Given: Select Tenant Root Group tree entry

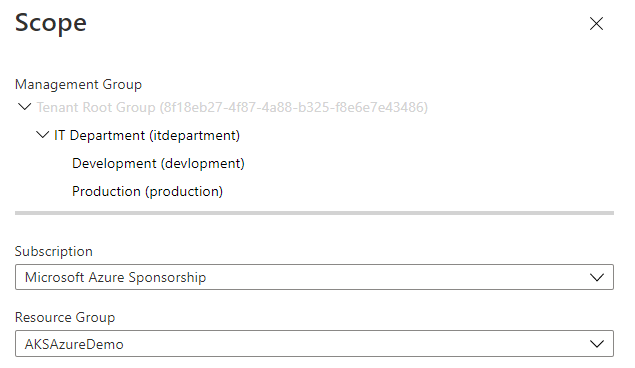Looking at the screenshot, I should click(x=232, y=107).
